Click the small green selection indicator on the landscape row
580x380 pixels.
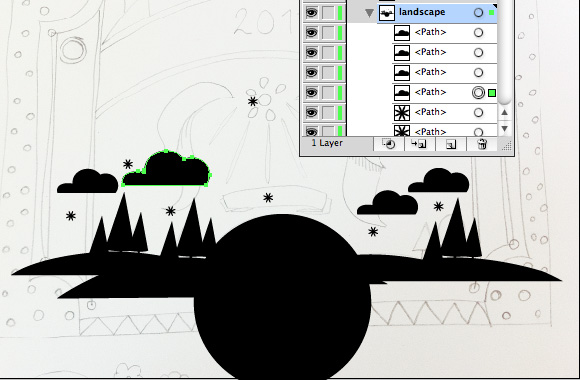coord(492,13)
